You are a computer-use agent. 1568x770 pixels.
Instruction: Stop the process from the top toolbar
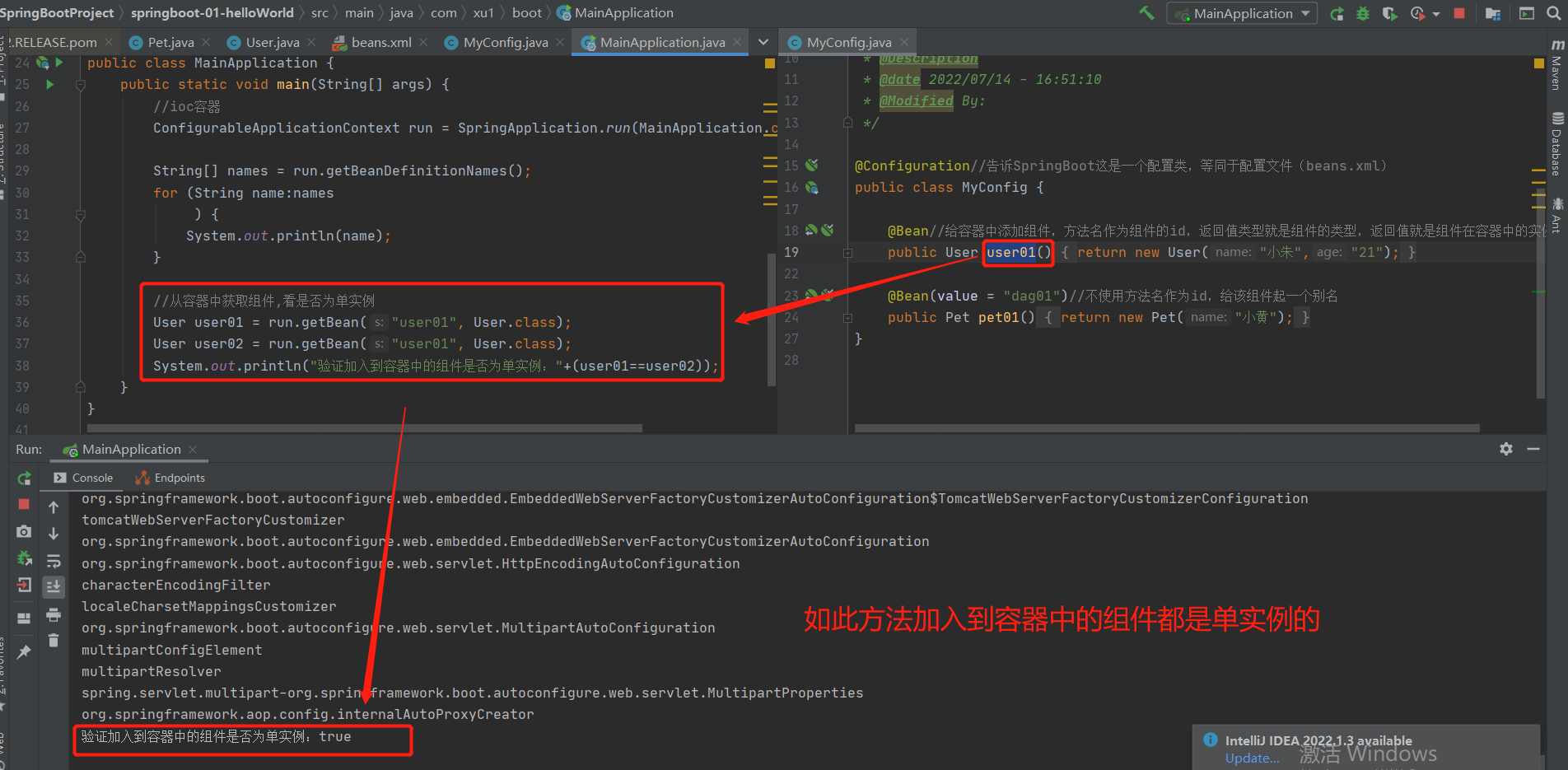1459,13
